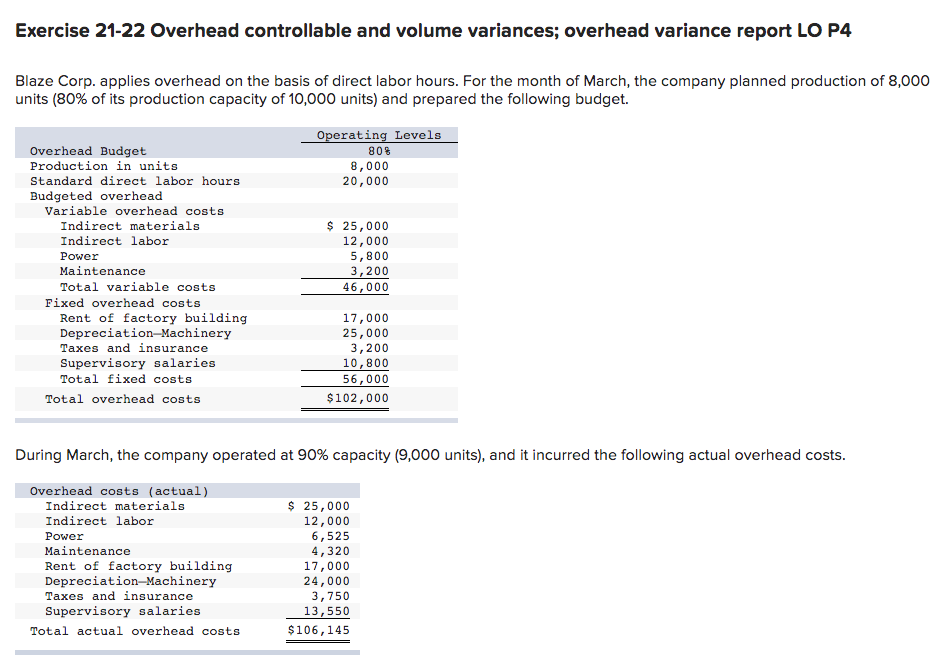Viewport: 939px width, 671px height.
Task: Select 'Standard direct labor hours' label
Action: point(135,181)
